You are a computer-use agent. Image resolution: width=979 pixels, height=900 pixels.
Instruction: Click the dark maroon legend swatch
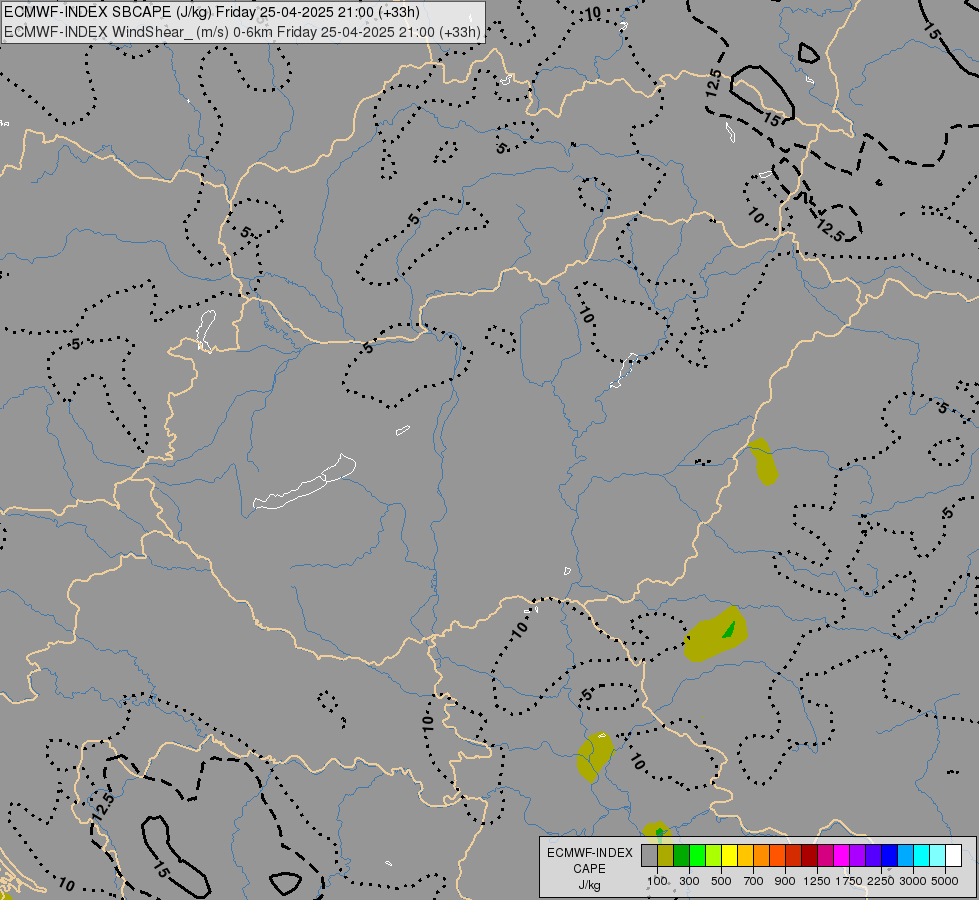[x=810, y=856]
